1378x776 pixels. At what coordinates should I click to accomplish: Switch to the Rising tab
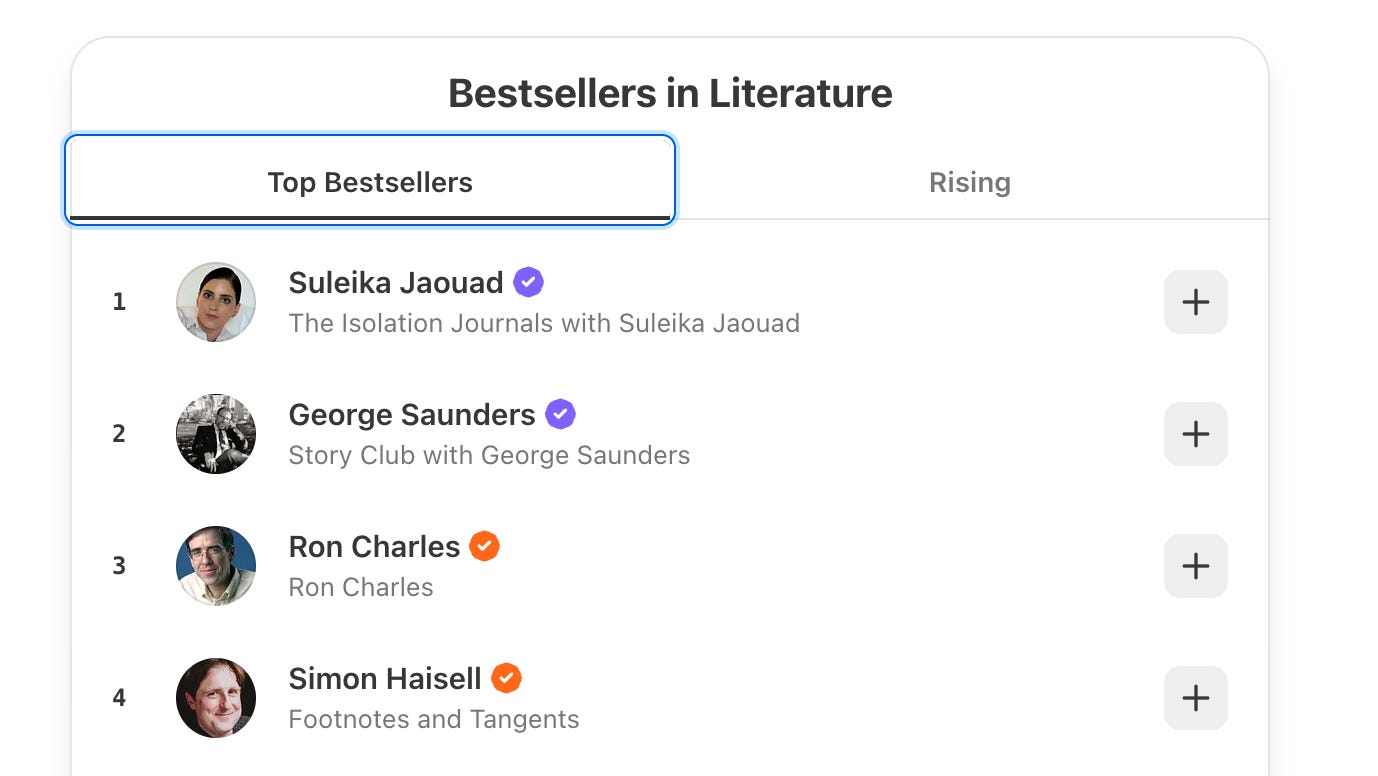970,182
